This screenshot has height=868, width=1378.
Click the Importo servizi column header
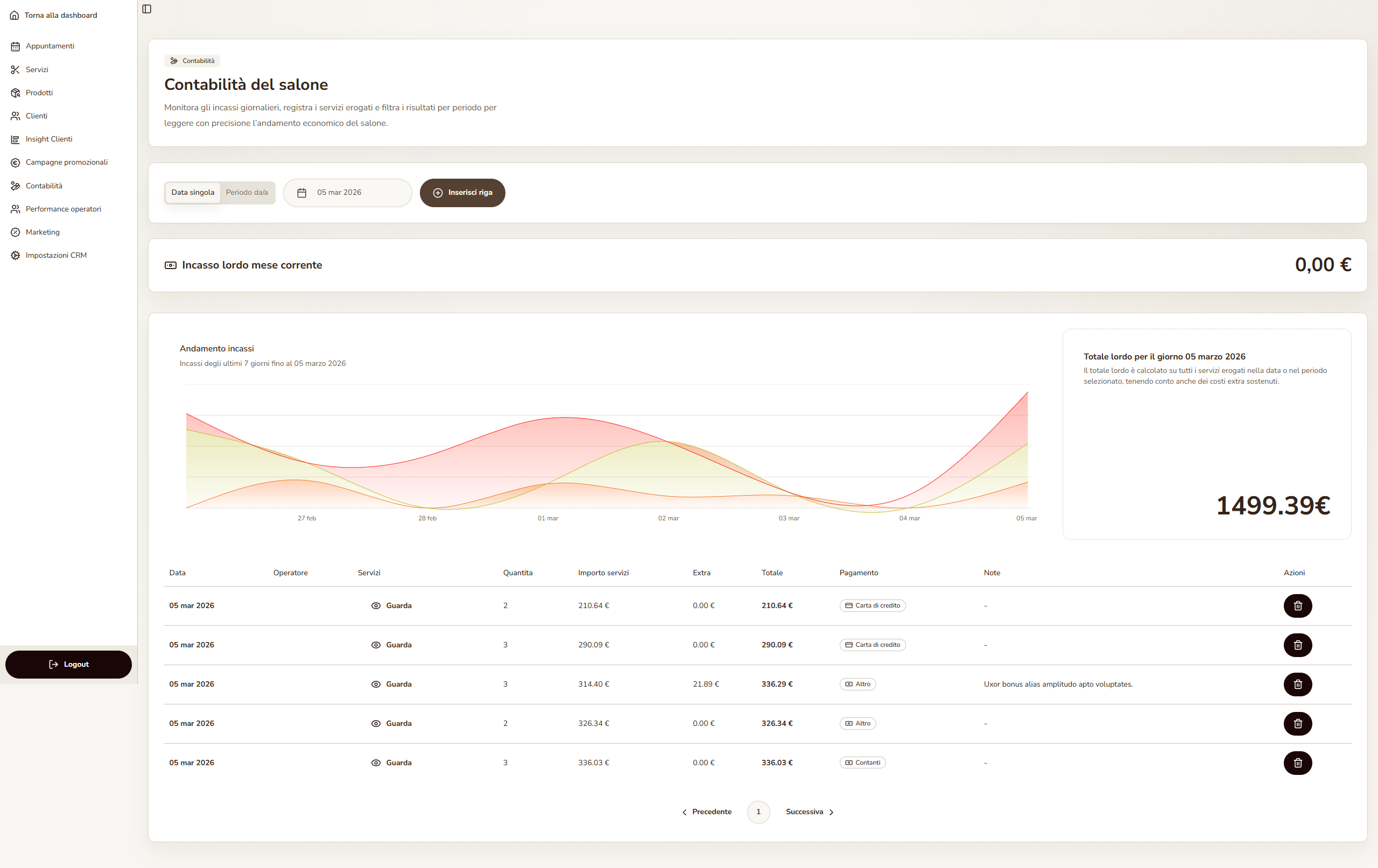603,573
